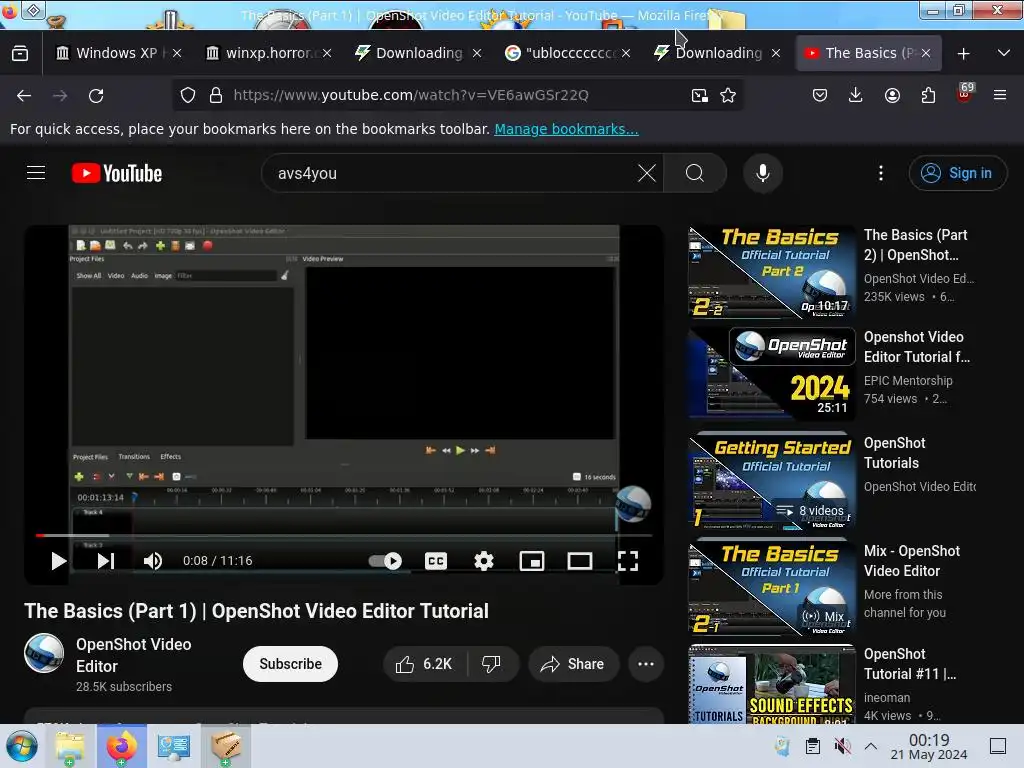Search with your voice microphone

pos(763,173)
